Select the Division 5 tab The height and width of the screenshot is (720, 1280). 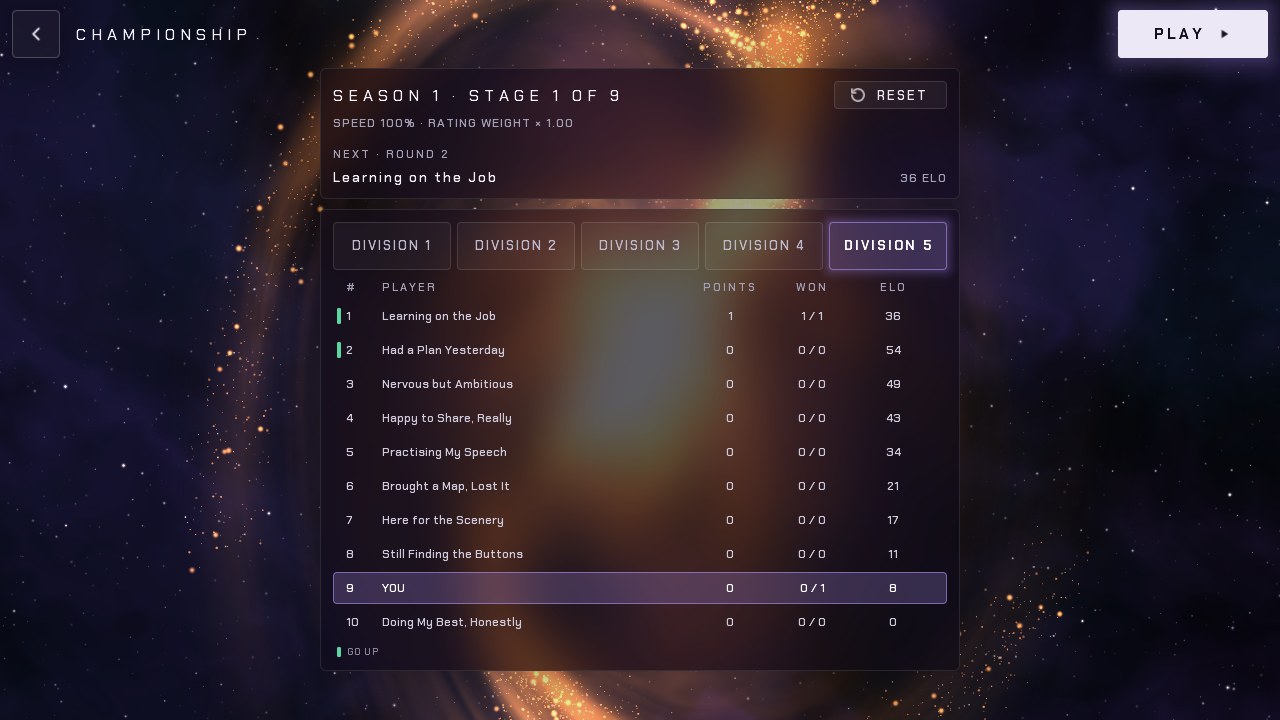[888, 246]
